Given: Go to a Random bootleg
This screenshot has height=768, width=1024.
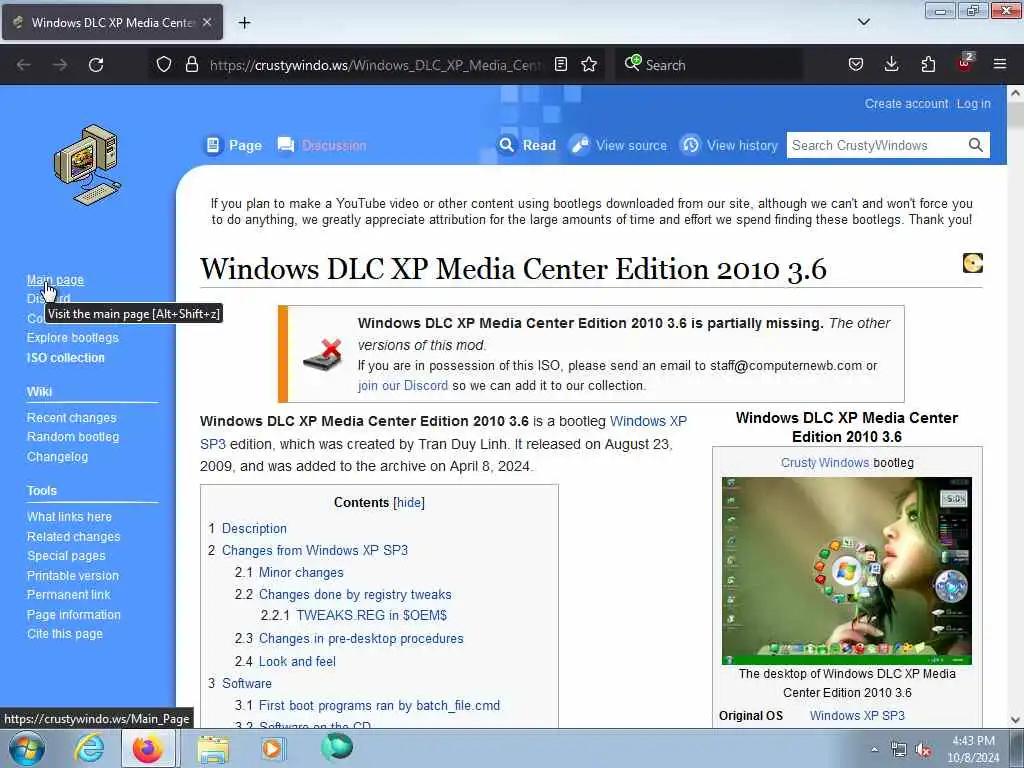Looking at the screenshot, I should click(72, 437).
